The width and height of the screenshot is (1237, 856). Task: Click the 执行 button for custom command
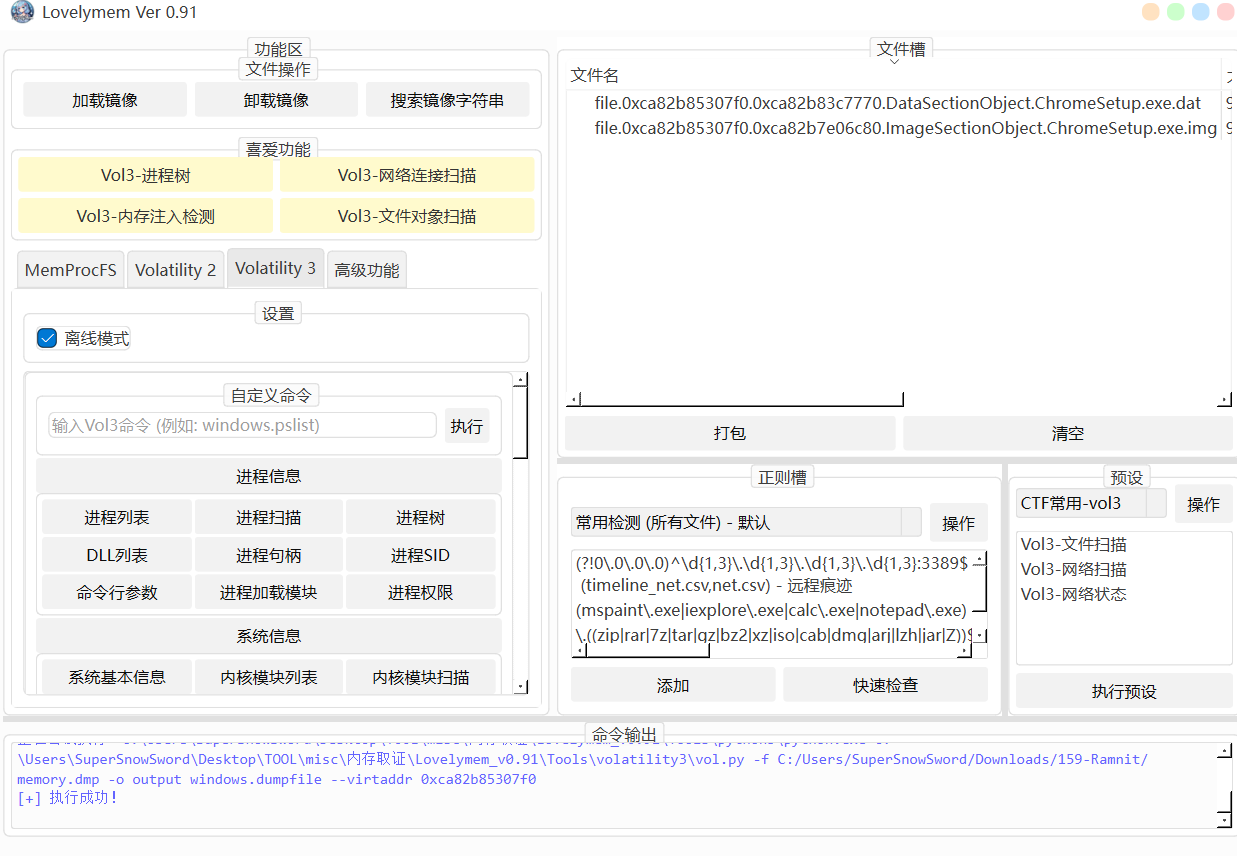coord(467,426)
